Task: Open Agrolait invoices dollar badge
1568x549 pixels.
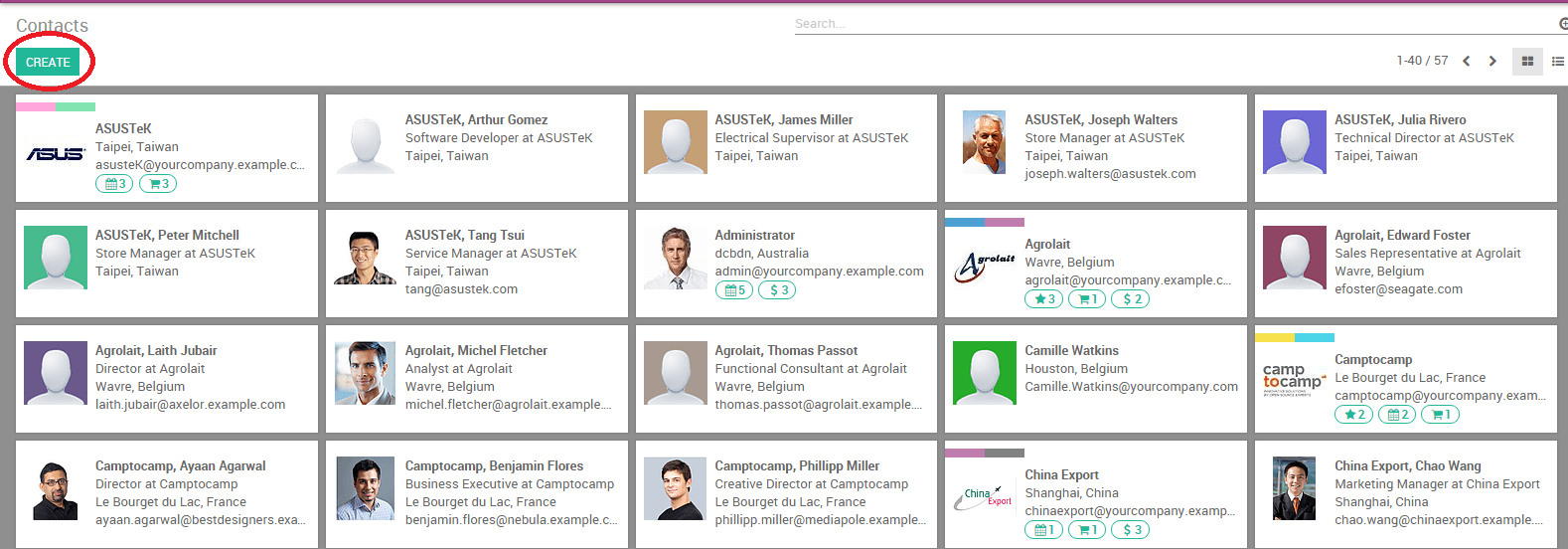Action: (1132, 299)
